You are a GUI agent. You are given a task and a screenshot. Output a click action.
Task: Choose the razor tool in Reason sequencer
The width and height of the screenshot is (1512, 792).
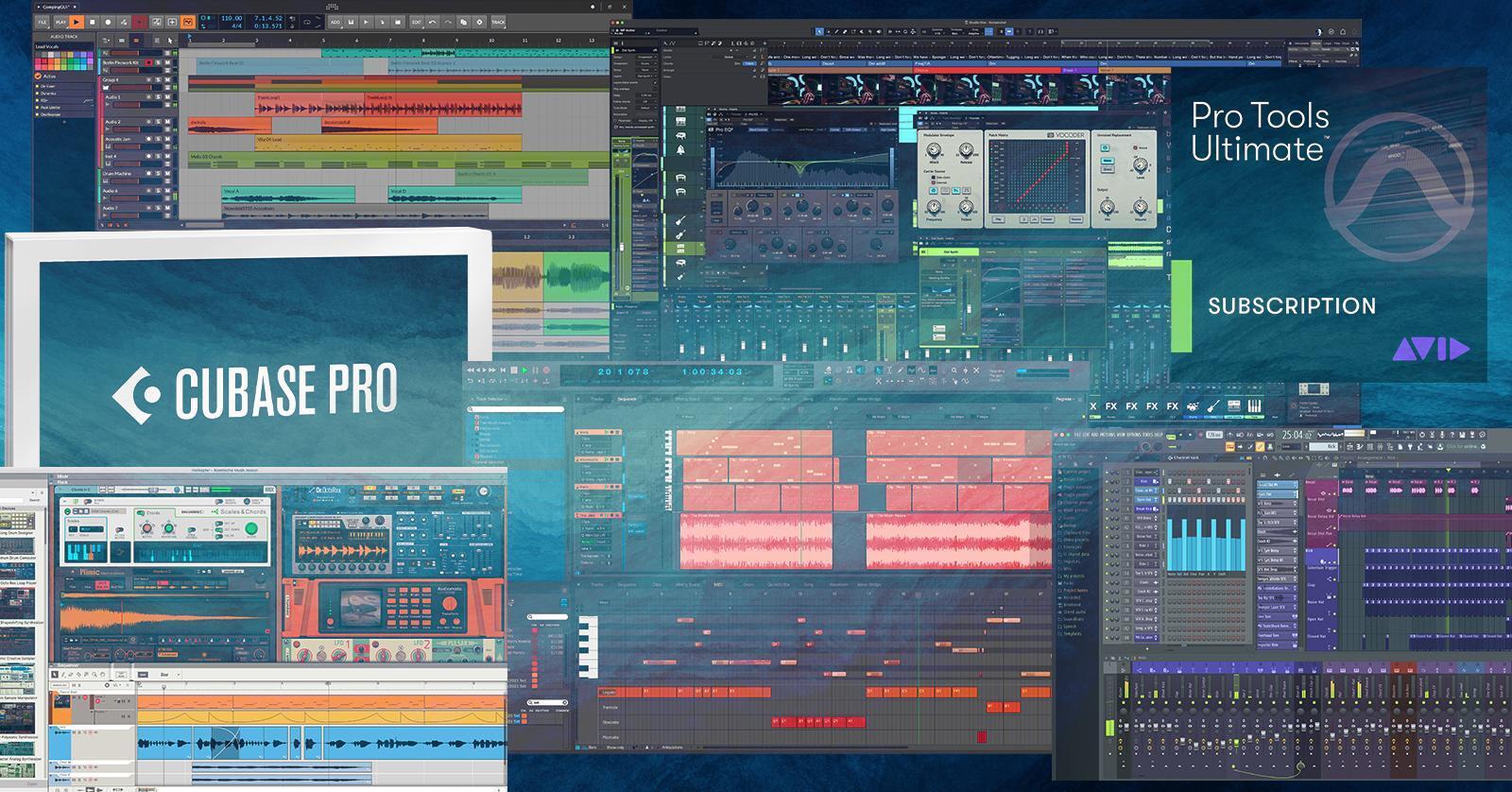coord(78,675)
